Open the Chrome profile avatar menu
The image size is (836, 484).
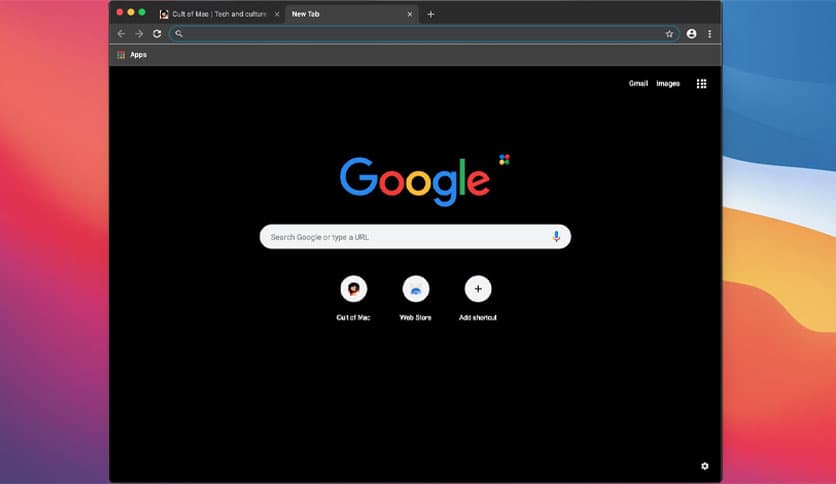click(x=692, y=34)
